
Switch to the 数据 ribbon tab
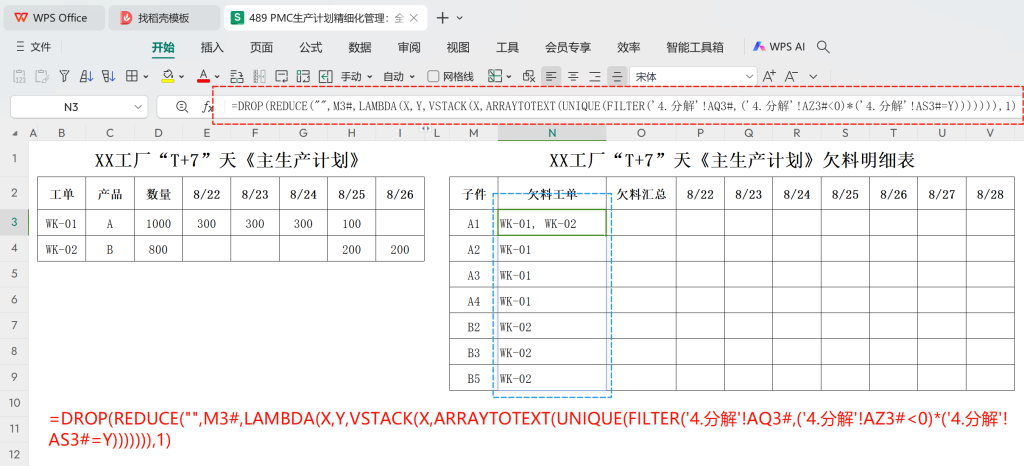(360, 47)
